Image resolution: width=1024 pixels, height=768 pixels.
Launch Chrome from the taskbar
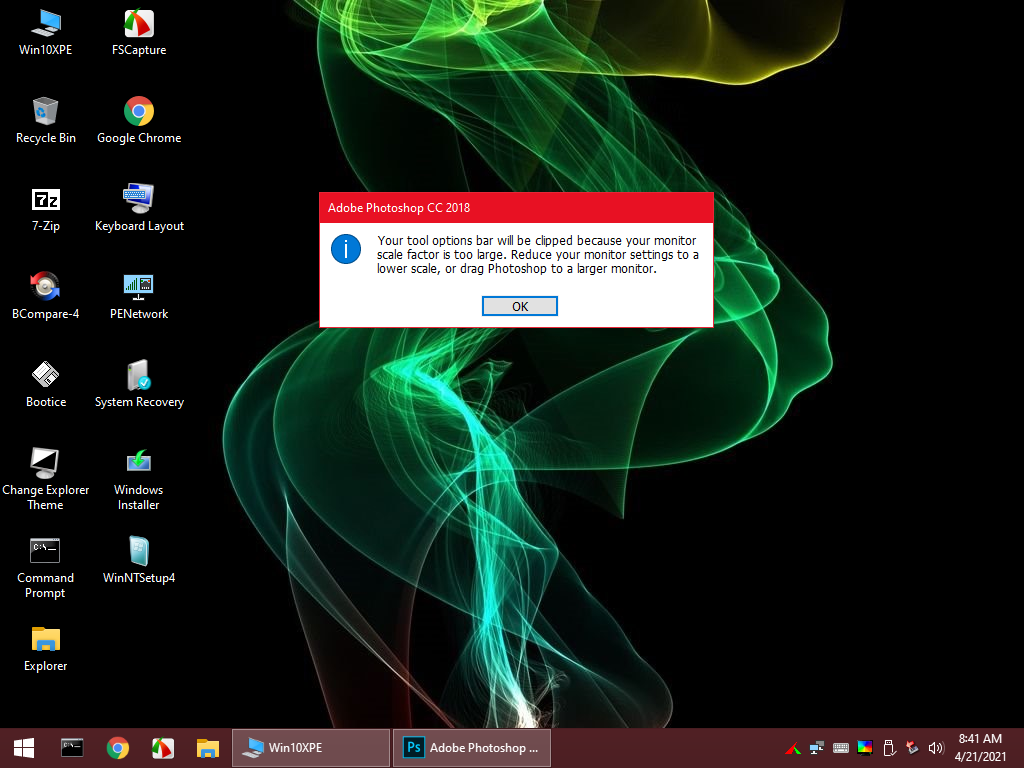tap(118, 748)
